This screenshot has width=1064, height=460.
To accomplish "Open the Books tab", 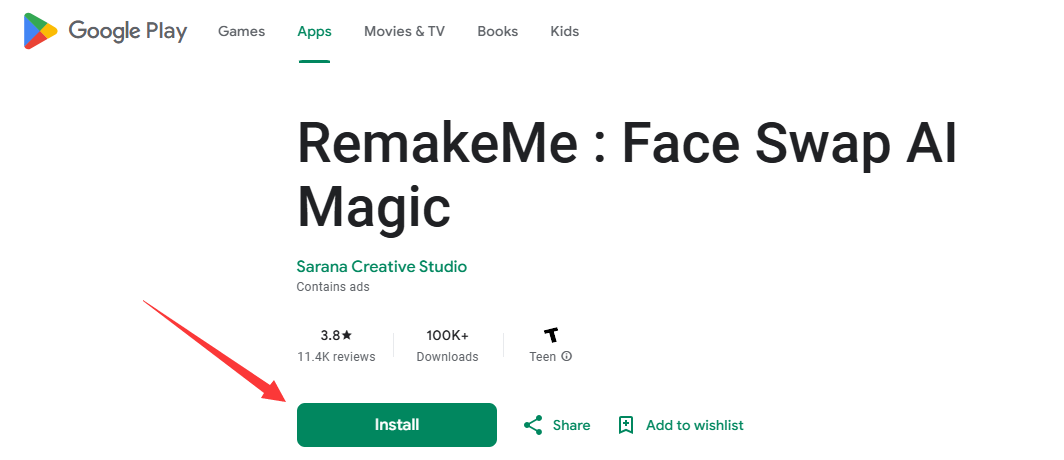I will point(497,31).
